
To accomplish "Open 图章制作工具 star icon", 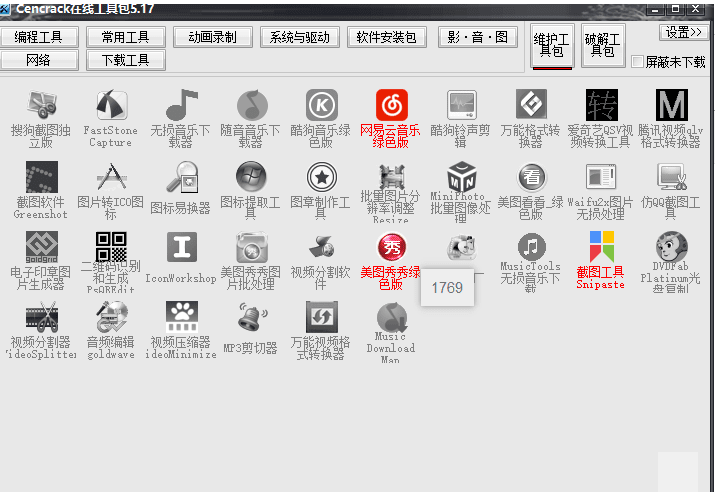I will (x=322, y=176).
